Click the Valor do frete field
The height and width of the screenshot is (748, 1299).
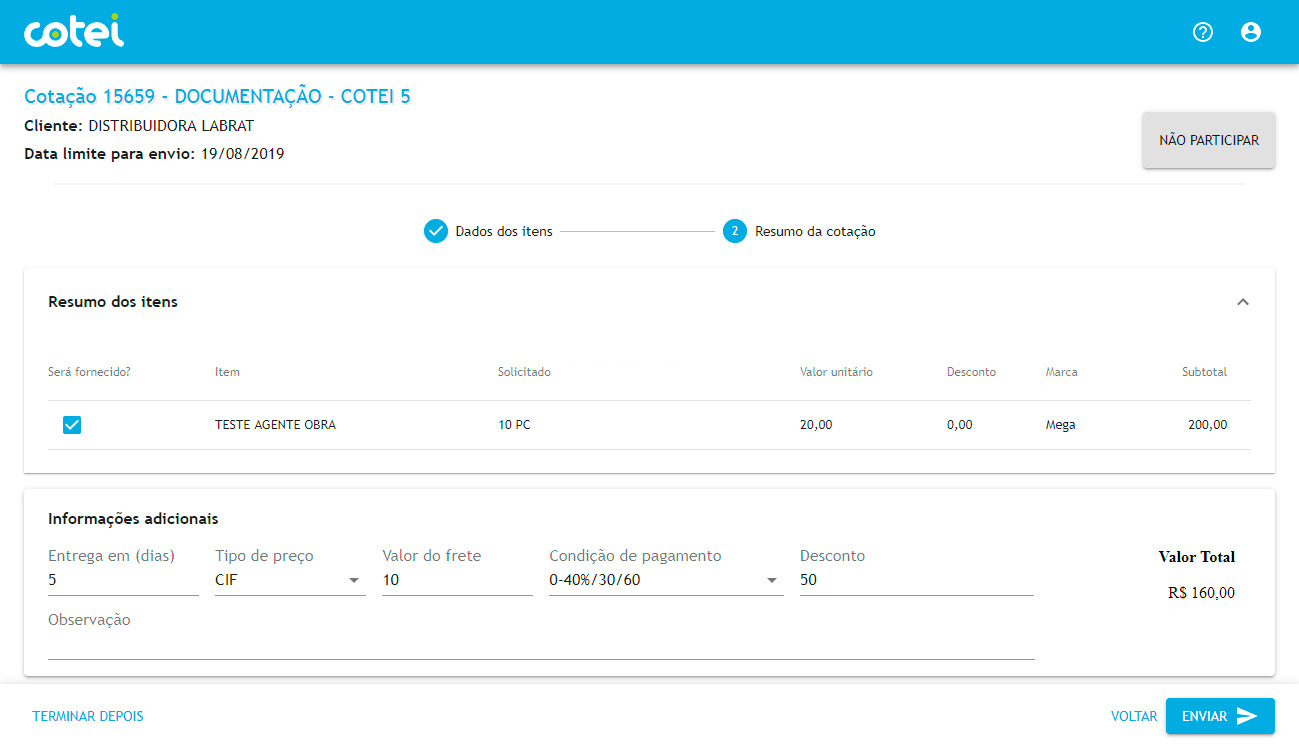456,580
